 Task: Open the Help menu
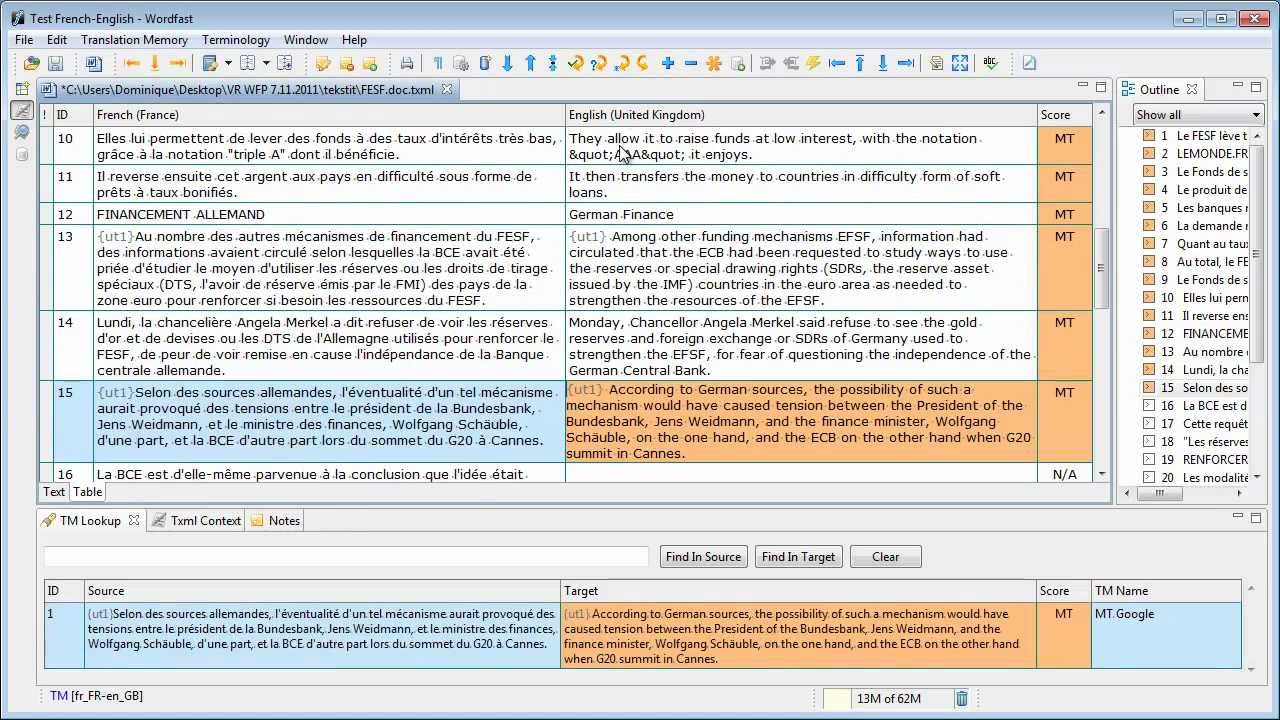(x=354, y=40)
